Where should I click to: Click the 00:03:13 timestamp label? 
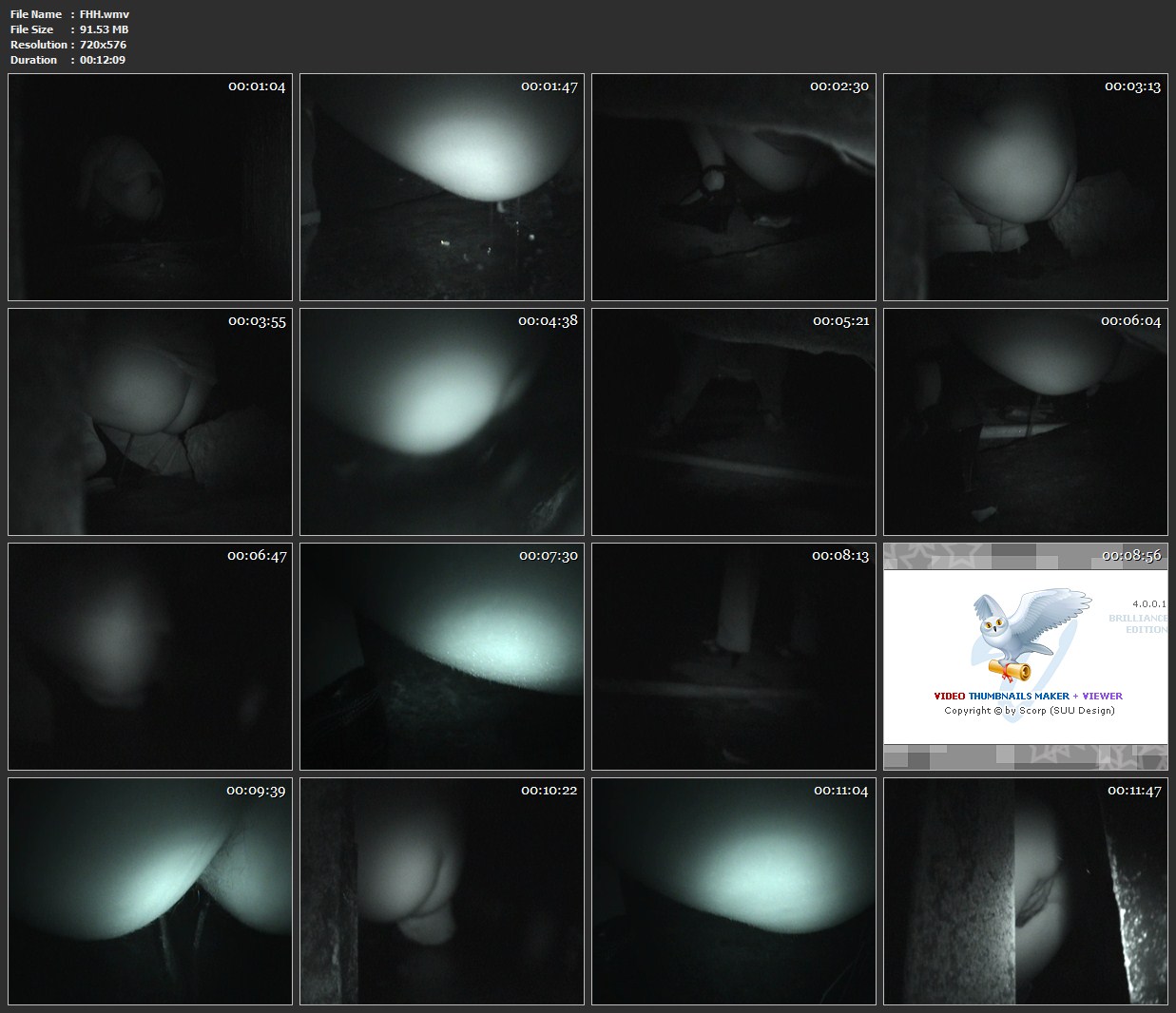[1131, 86]
